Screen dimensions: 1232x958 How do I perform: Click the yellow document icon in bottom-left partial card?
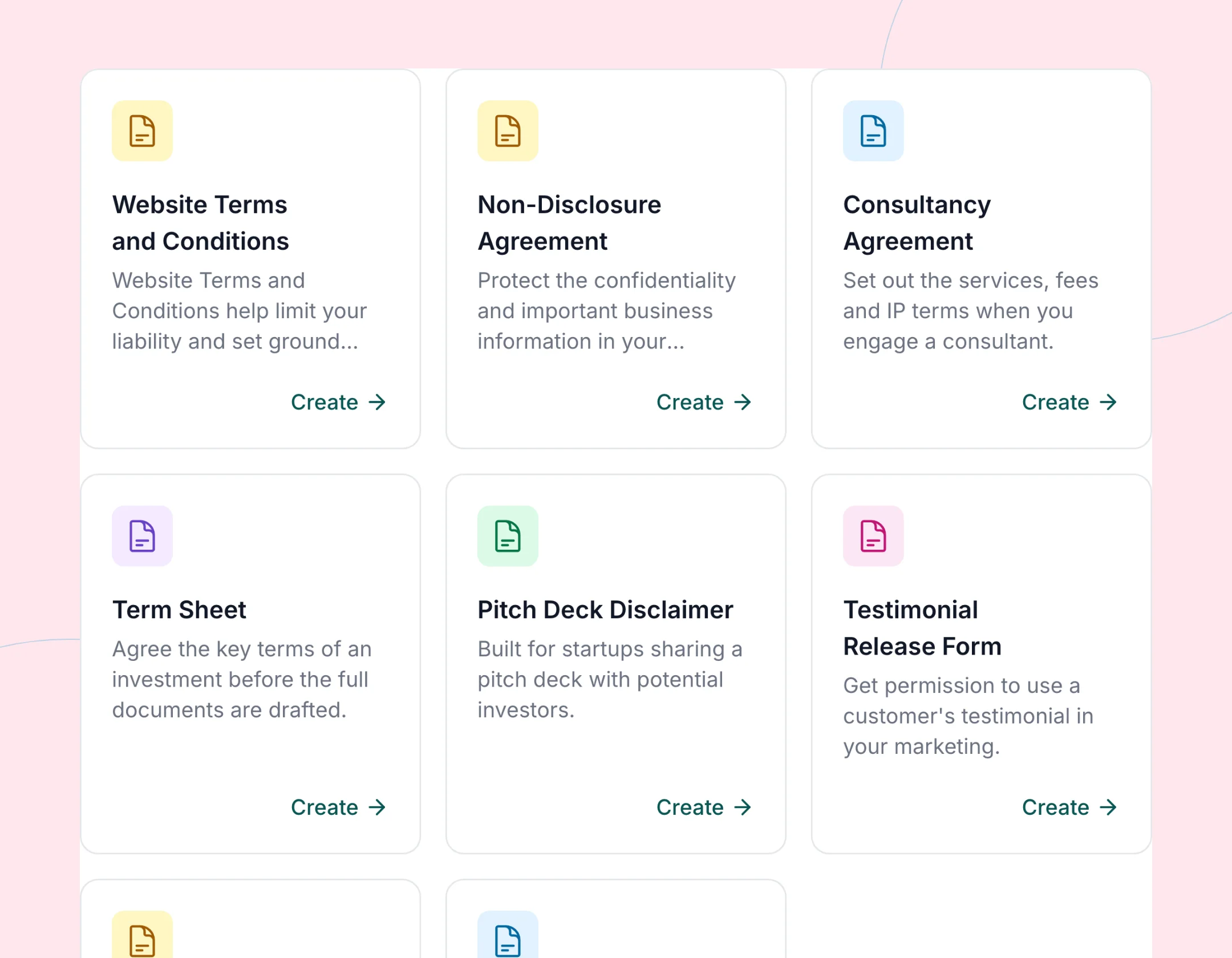pyautogui.click(x=142, y=935)
